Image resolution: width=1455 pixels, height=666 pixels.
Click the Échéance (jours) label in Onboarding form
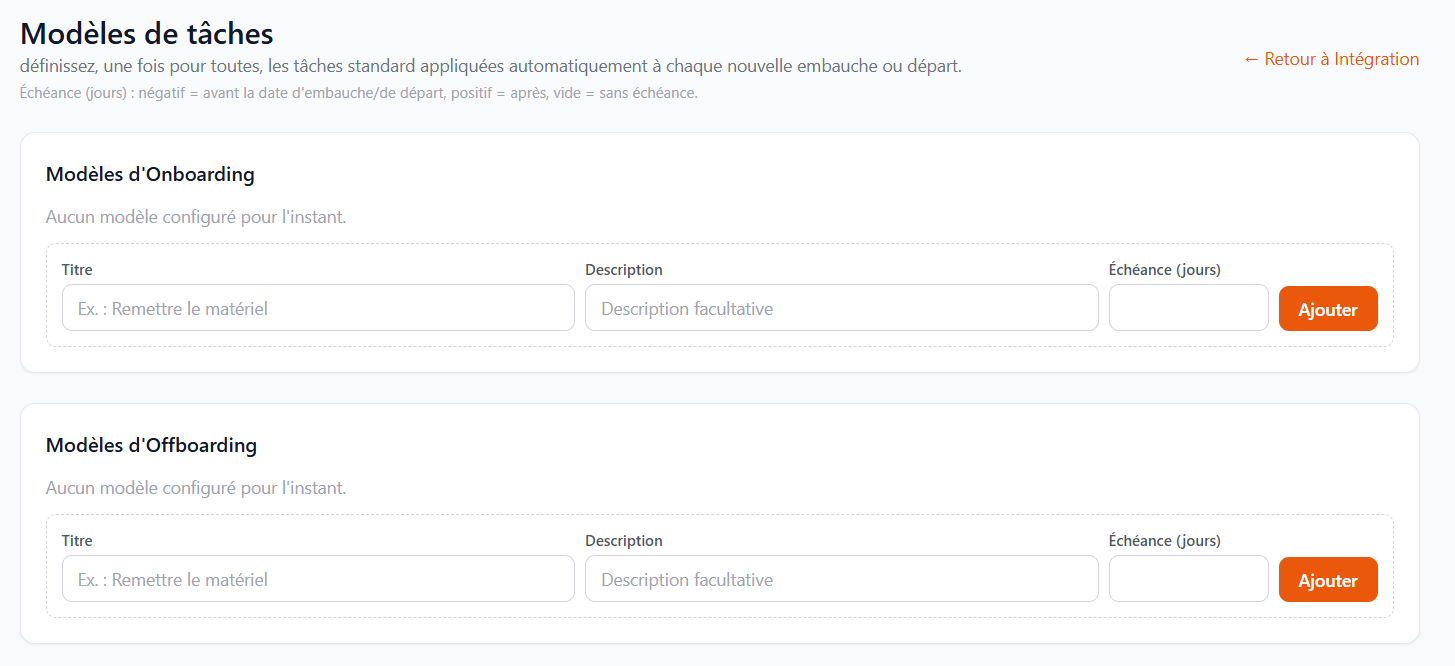[1165, 270]
